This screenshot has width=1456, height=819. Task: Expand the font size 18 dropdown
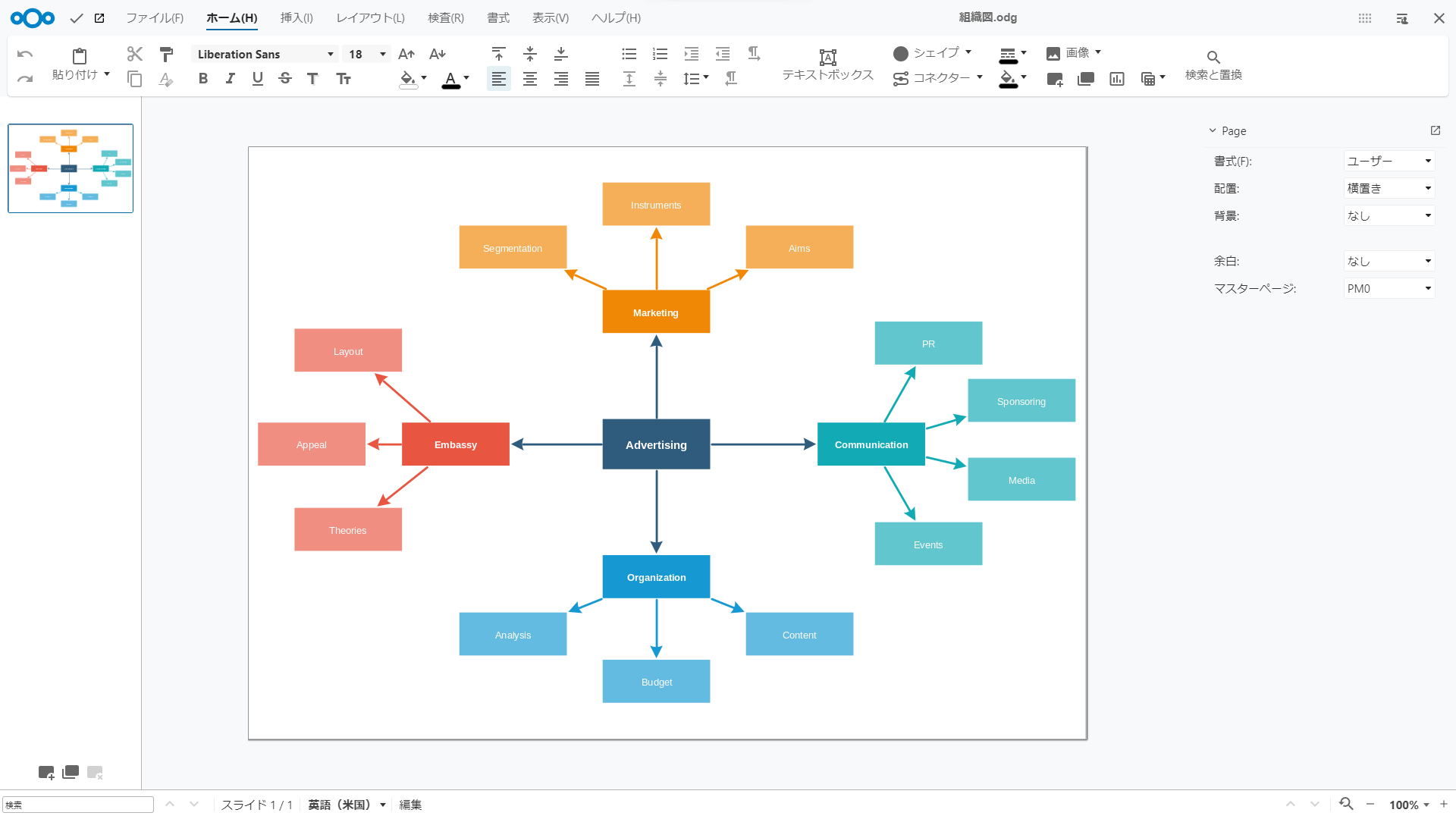pyautogui.click(x=382, y=55)
